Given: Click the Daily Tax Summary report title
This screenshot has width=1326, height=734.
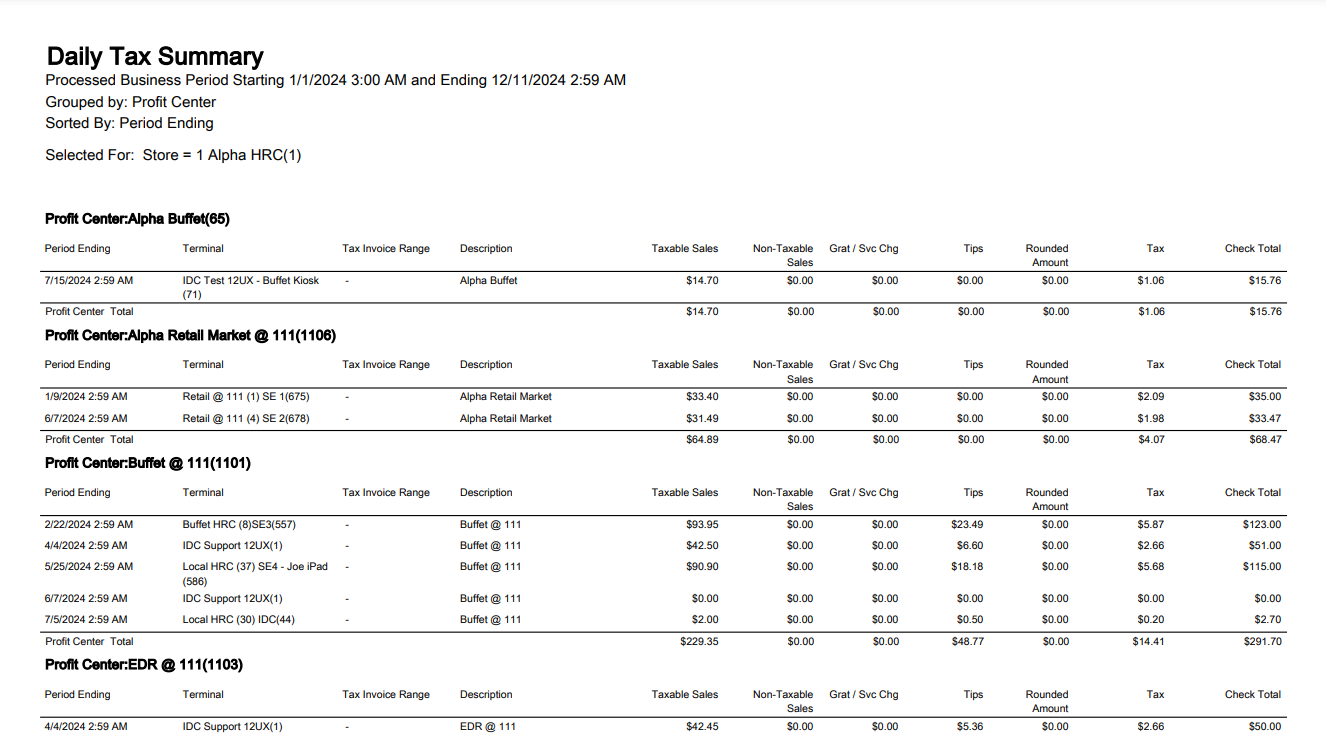Looking at the screenshot, I should tap(155, 56).
